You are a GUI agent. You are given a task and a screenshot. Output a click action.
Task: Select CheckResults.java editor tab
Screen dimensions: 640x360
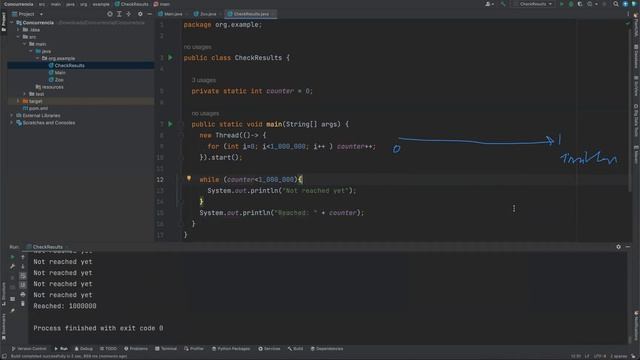pyautogui.click(x=251, y=14)
